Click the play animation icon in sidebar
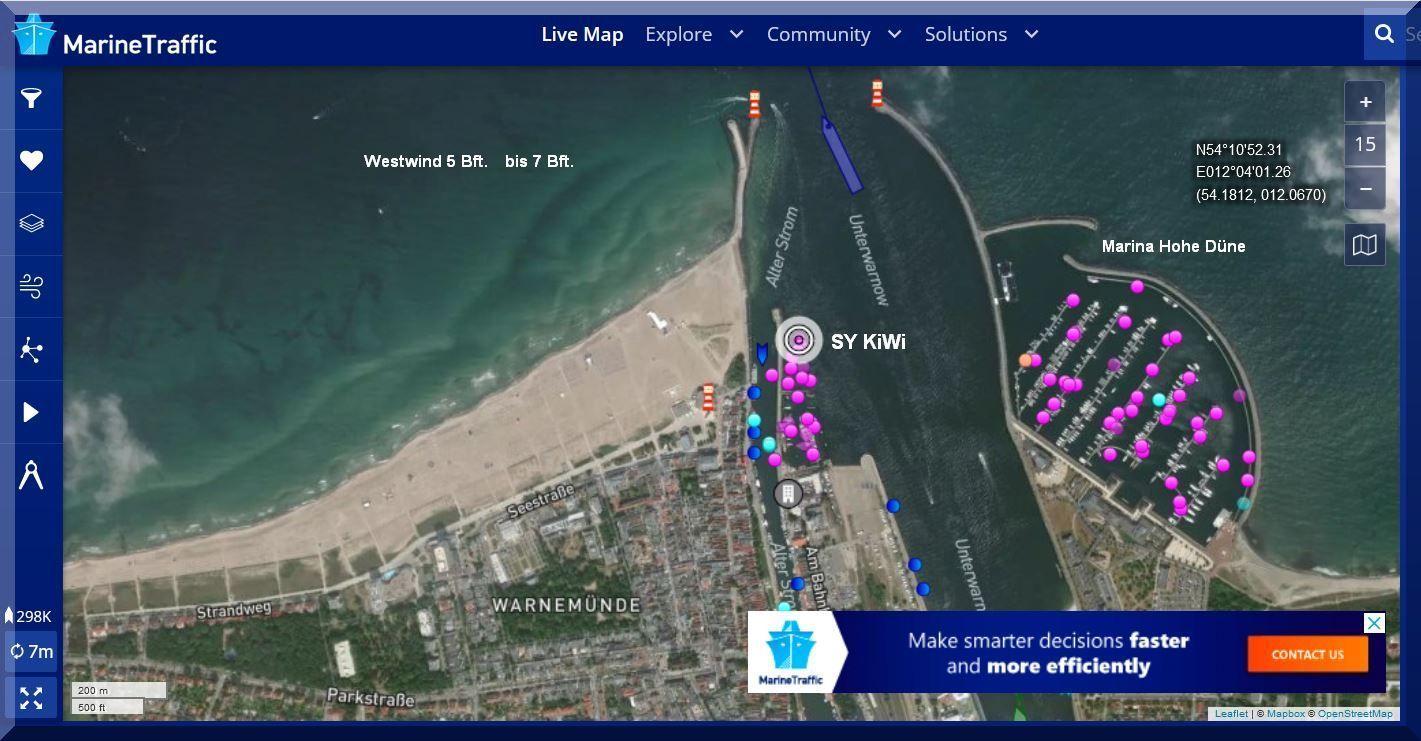1421x741 pixels. [x=31, y=412]
